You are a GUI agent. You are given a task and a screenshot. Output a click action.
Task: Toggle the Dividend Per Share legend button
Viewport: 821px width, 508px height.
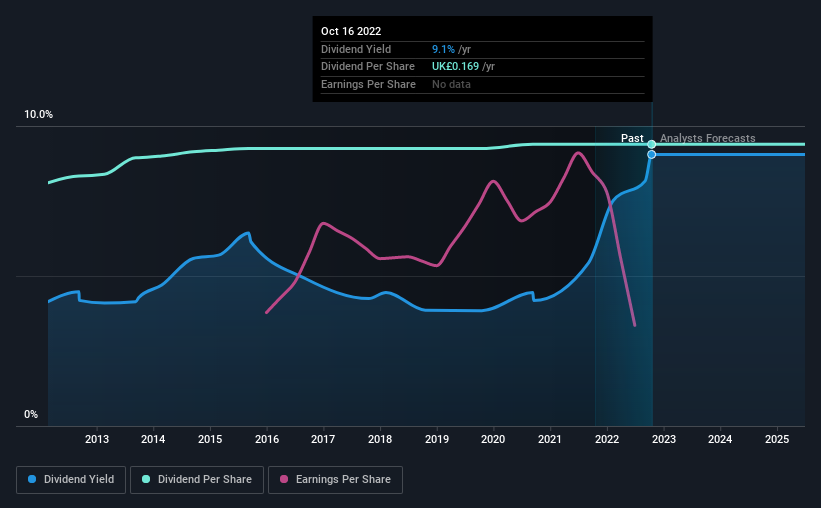point(197,480)
